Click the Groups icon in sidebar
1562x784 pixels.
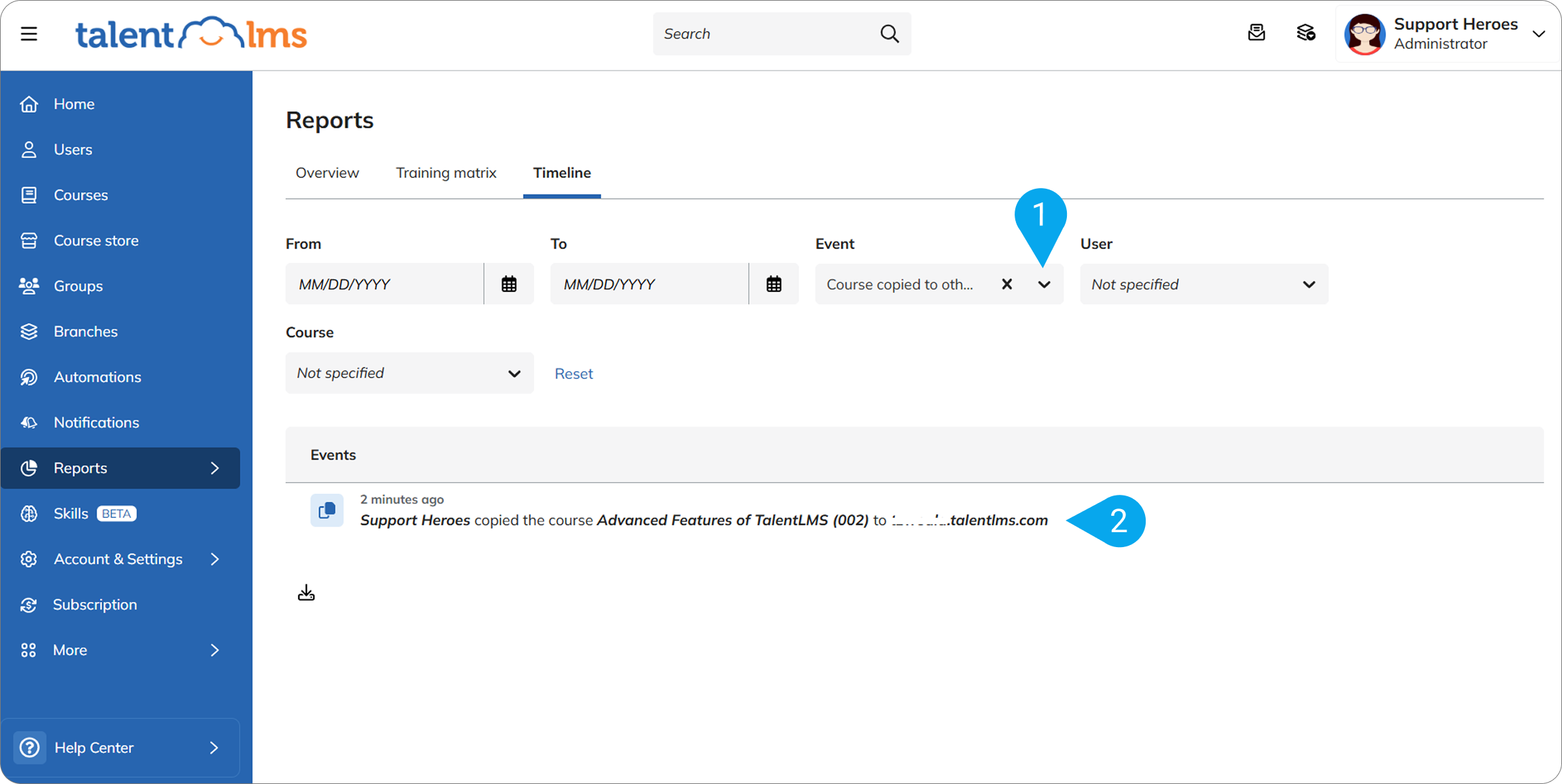point(29,286)
